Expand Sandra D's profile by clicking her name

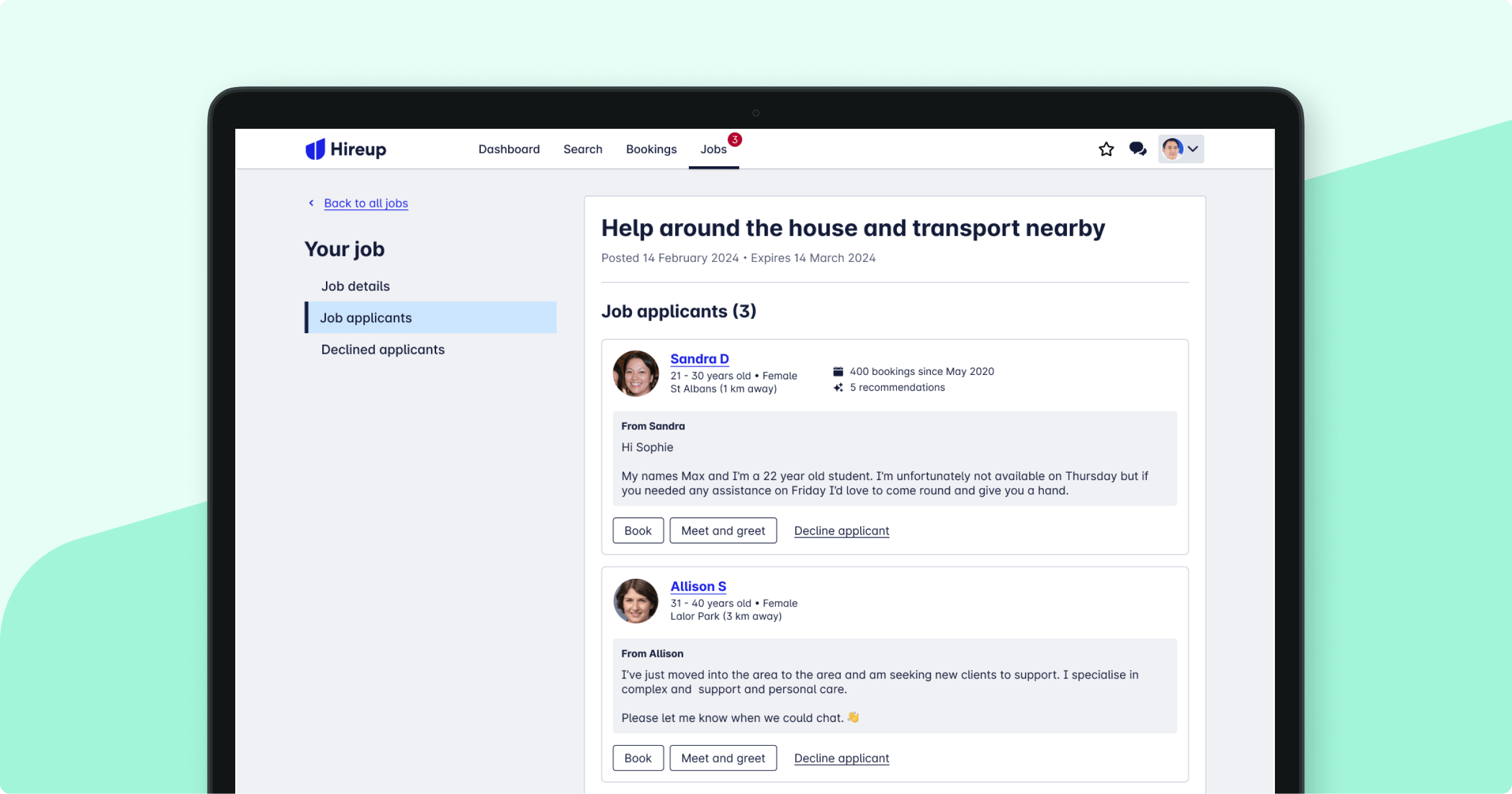pos(699,359)
